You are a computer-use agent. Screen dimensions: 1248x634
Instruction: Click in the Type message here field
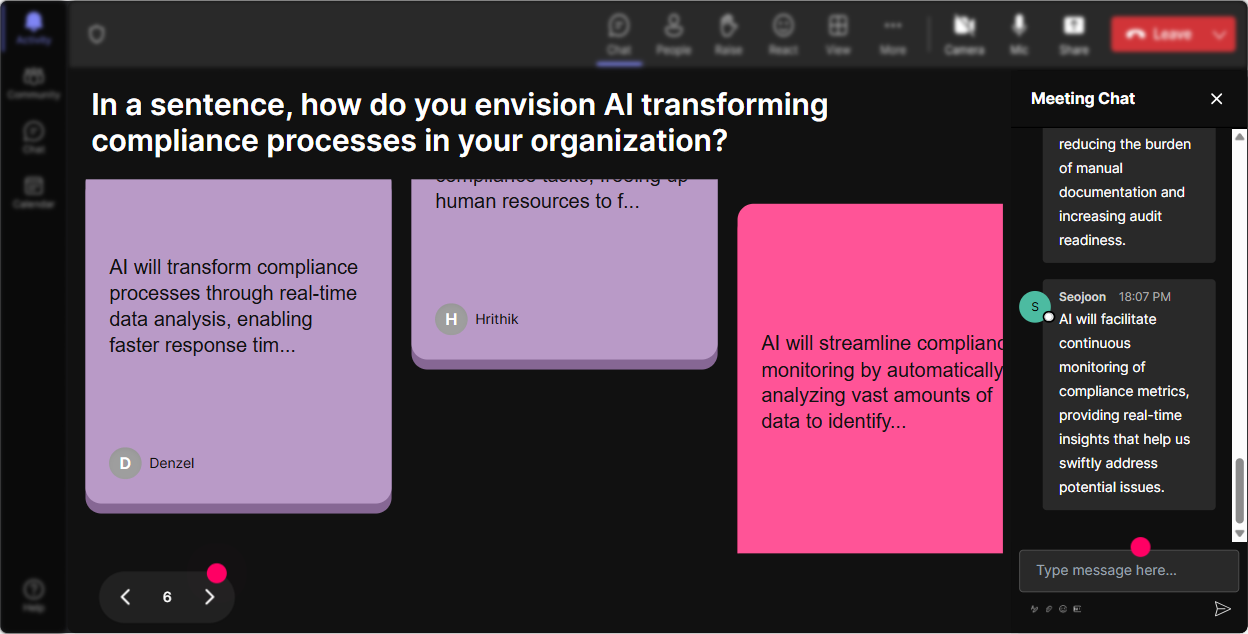click(1128, 570)
